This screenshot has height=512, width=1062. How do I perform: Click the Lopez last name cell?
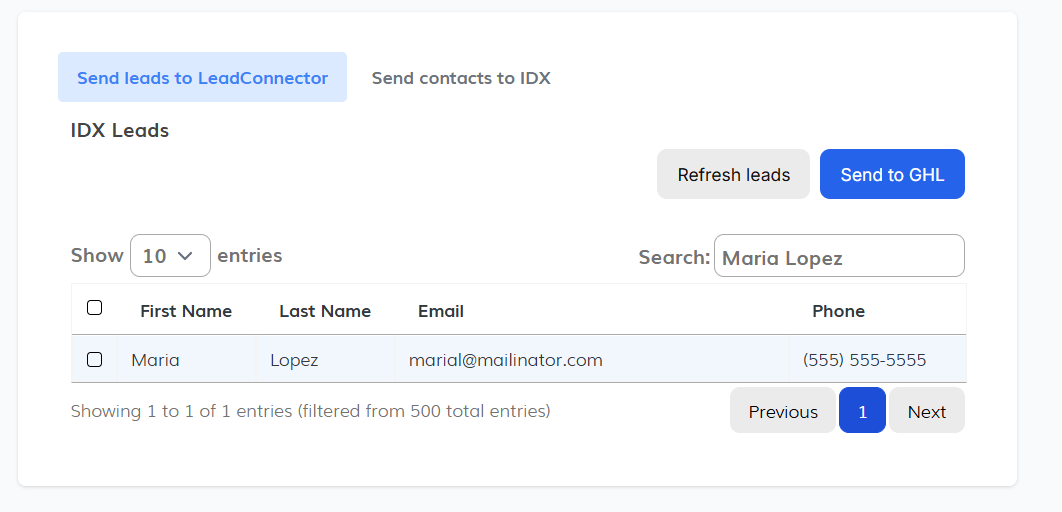(x=294, y=360)
